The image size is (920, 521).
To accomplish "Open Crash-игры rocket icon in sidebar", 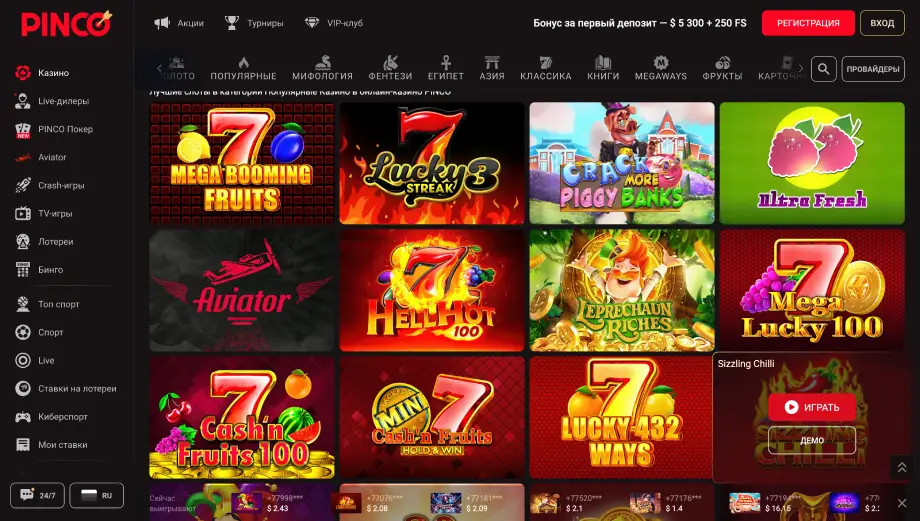I will point(23,185).
